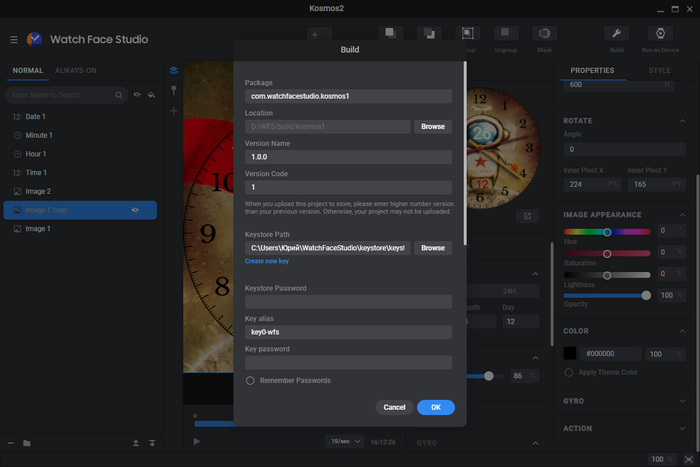This screenshot has width=700, height=467.
Task: Click the Hue slider handle
Action: (608, 231)
